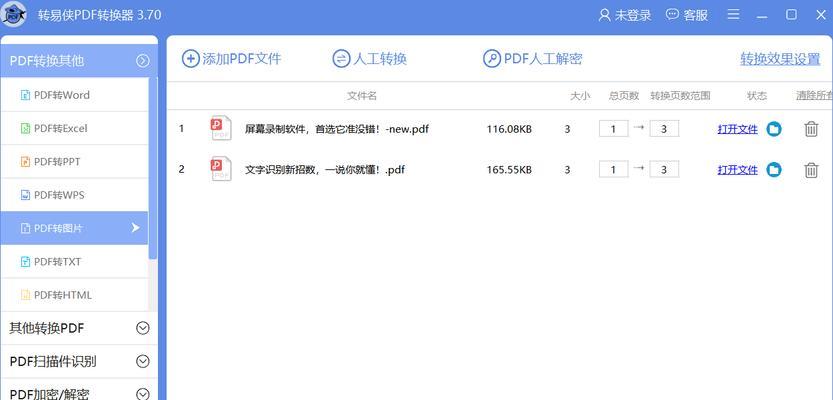This screenshot has height=400, width=833.
Task: Select PDF转Excel in the sidebar
Action: point(74,128)
